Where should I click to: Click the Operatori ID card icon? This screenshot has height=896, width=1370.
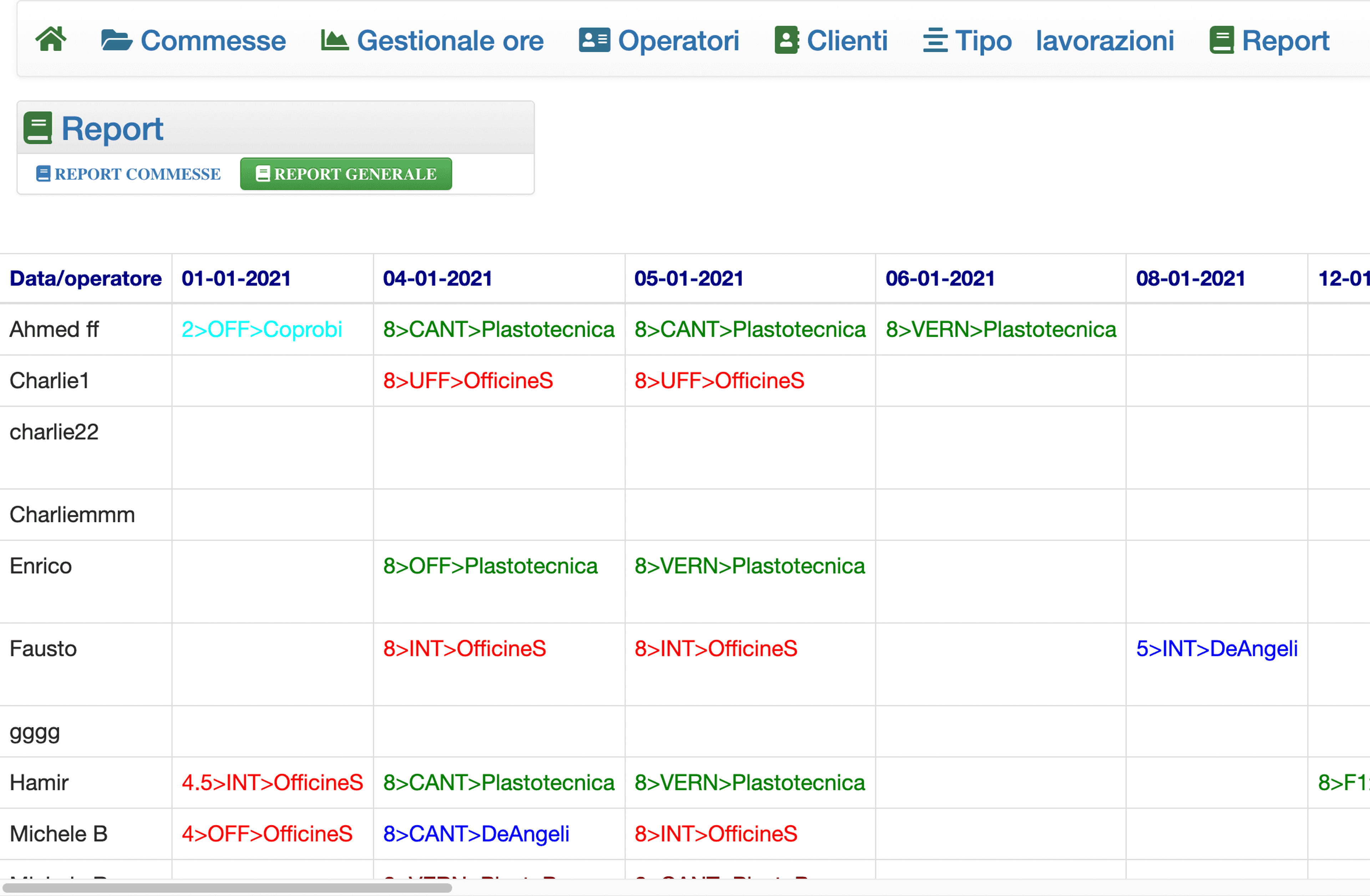594,40
